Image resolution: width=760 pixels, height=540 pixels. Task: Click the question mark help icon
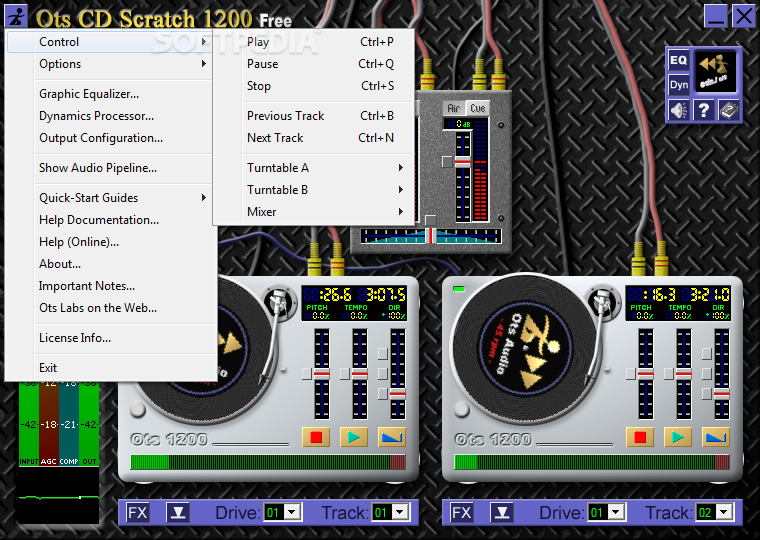703,111
